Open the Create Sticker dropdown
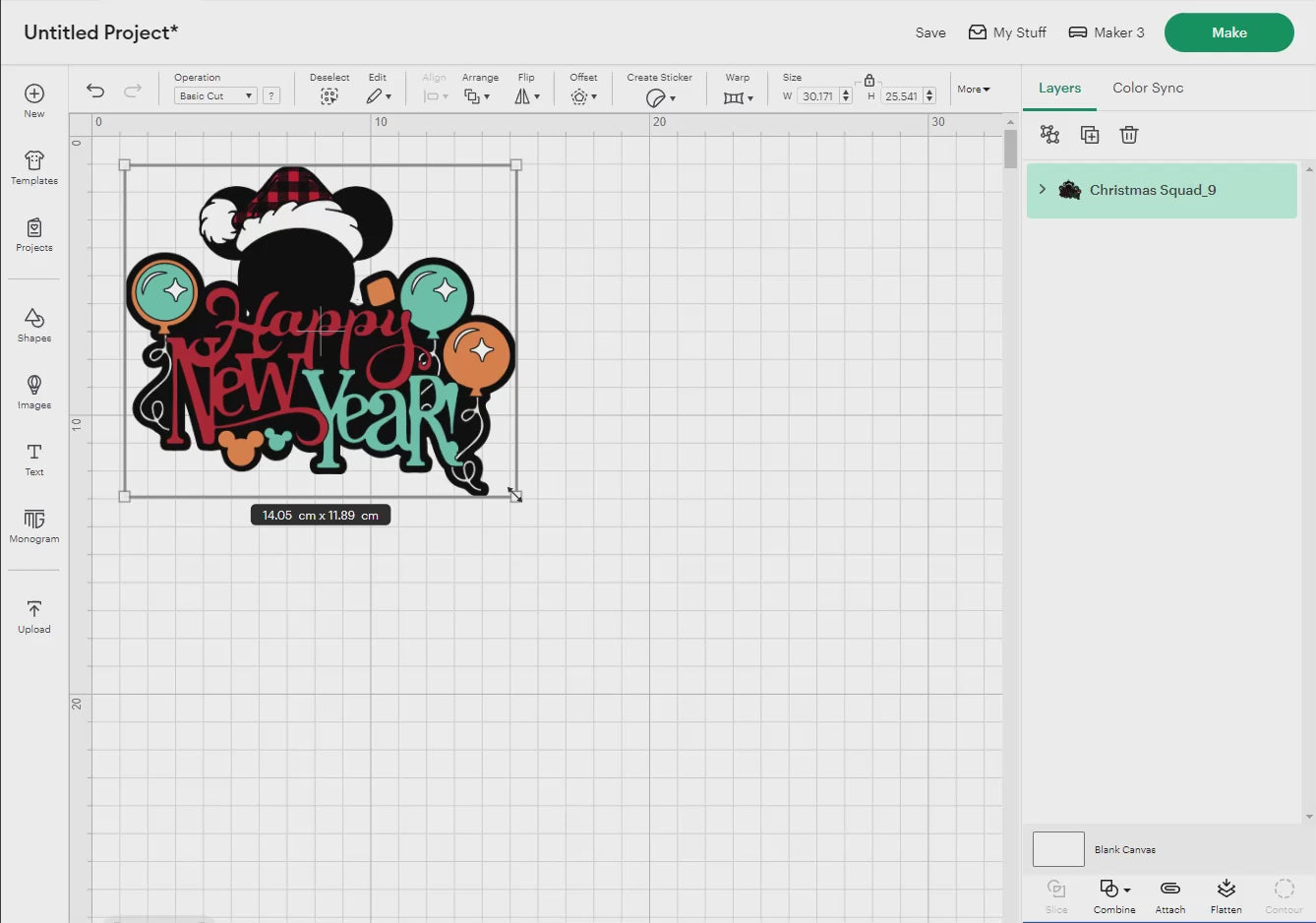This screenshot has width=1316, height=923. click(x=661, y=97)
